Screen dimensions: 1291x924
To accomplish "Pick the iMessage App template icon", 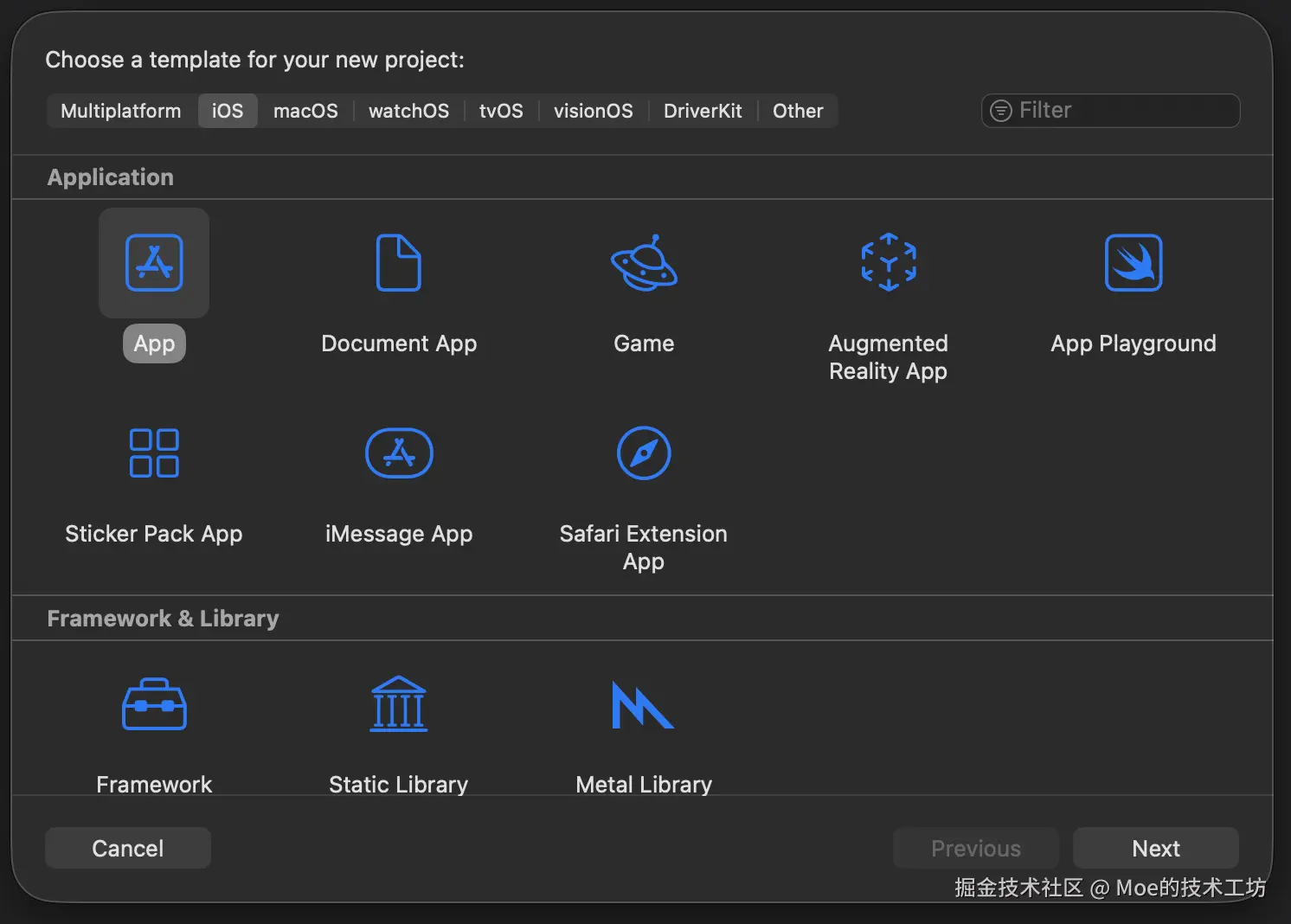I will (x=398, y=453).
